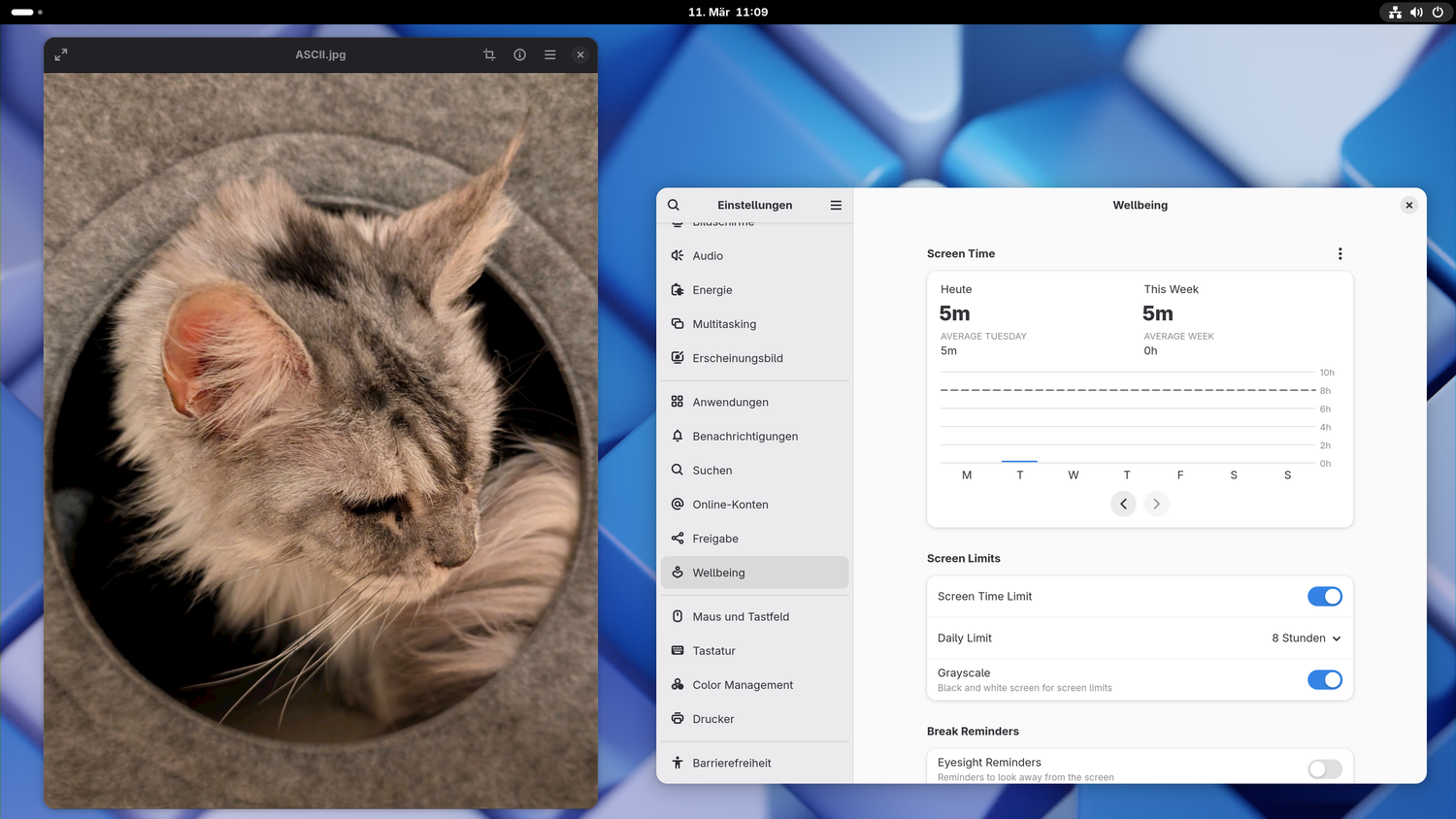This screenshot has width=1456, height=819.
Task: Open image properties with the info icon
Action: 519,54
